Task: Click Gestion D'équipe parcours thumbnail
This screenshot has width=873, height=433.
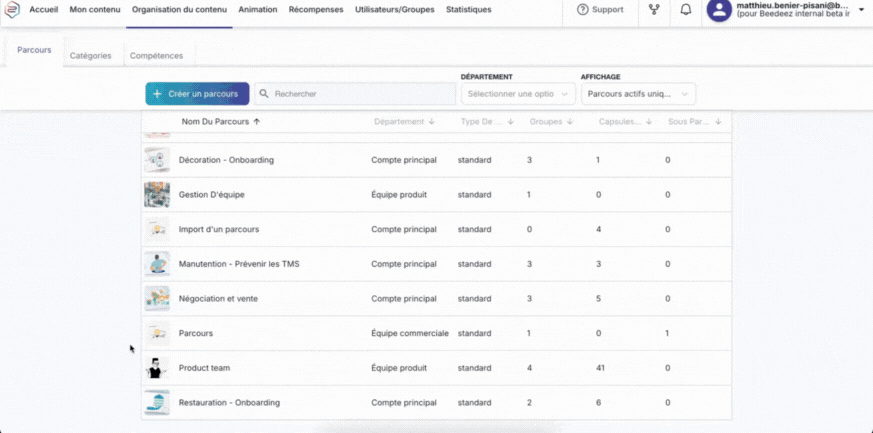Action: 156,194
